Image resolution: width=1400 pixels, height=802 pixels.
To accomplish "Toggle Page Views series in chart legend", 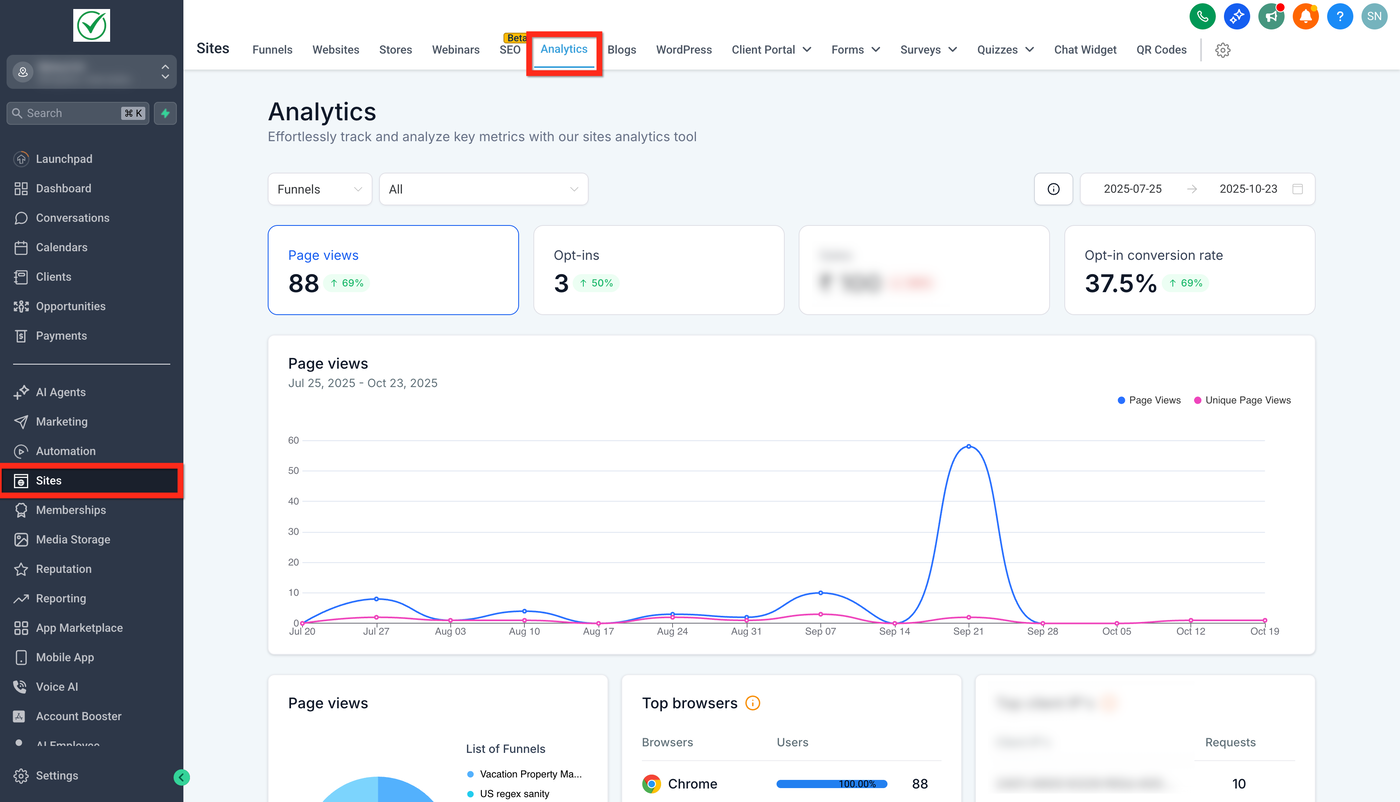I will (1148, 400).
